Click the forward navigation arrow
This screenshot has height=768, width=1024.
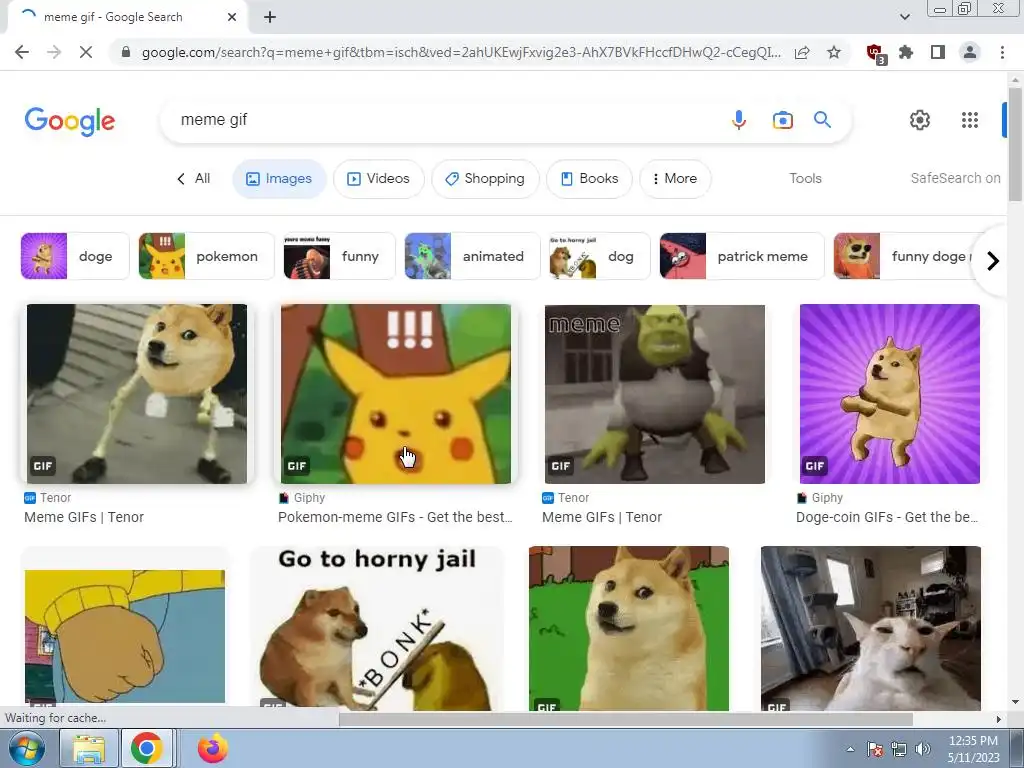point(54,52)
